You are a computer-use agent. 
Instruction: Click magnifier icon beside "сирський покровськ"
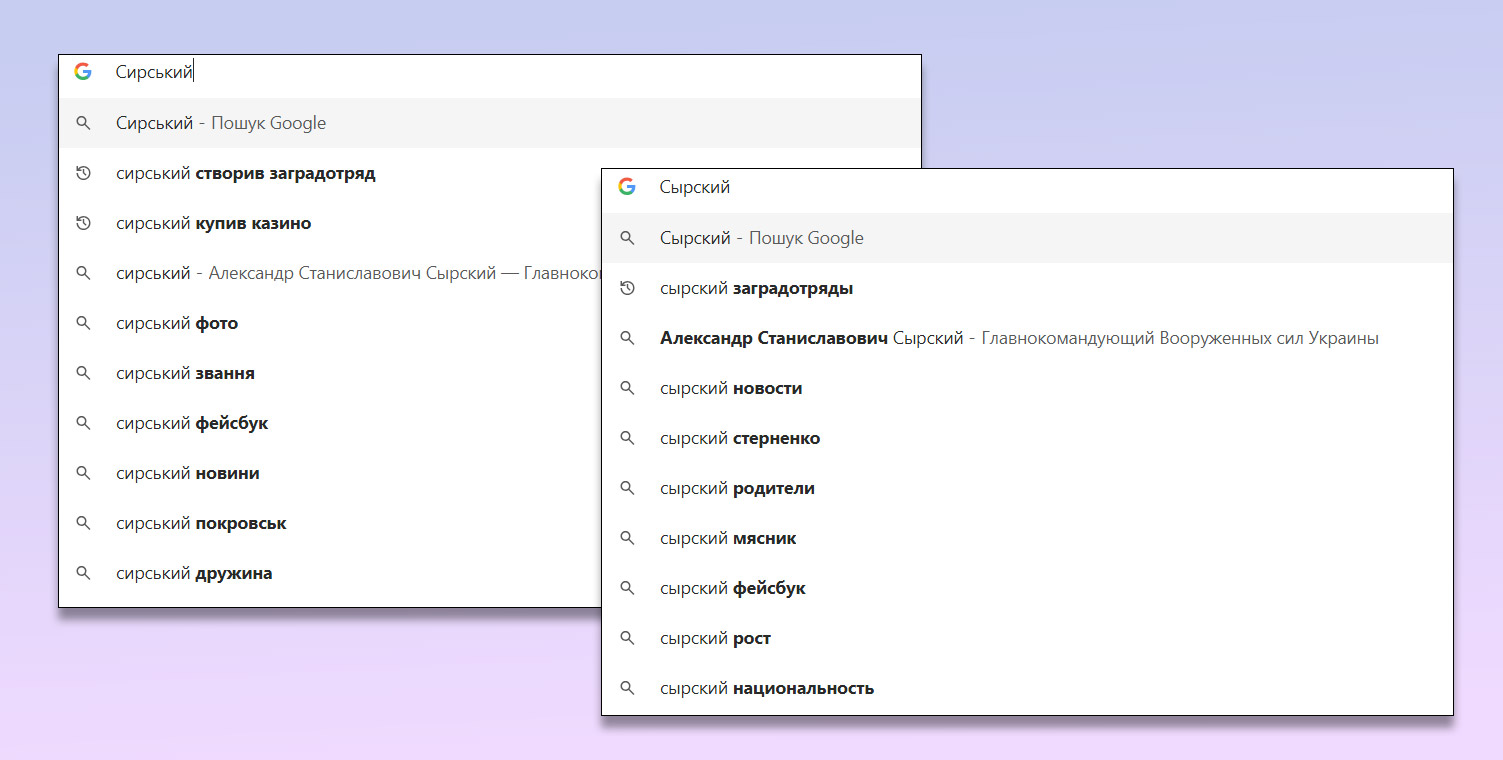83,523
